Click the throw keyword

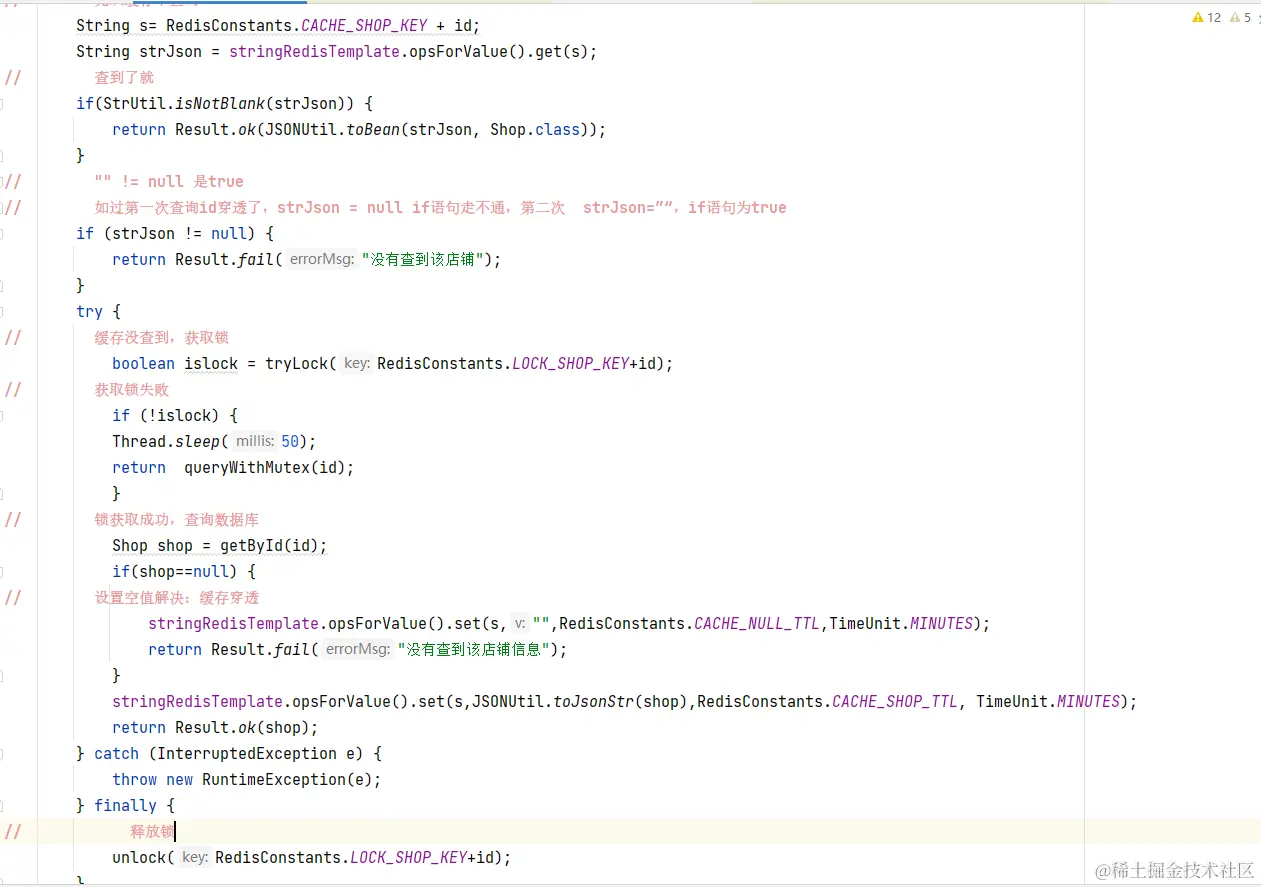coord(134,779)
